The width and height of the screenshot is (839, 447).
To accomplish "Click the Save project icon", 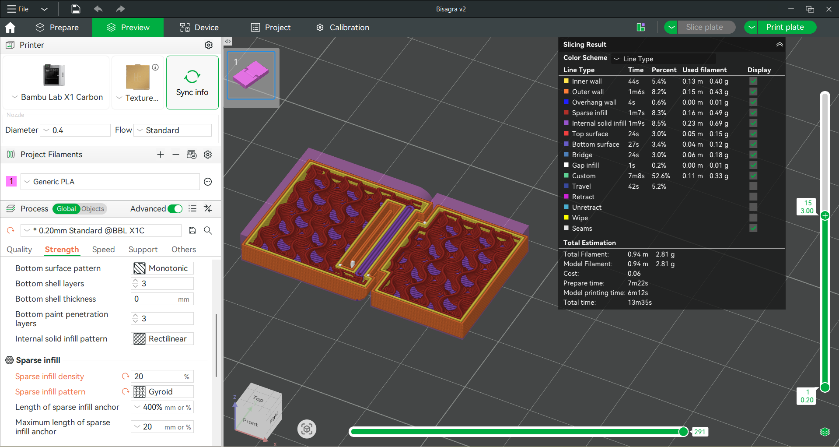I will point(75,9).
